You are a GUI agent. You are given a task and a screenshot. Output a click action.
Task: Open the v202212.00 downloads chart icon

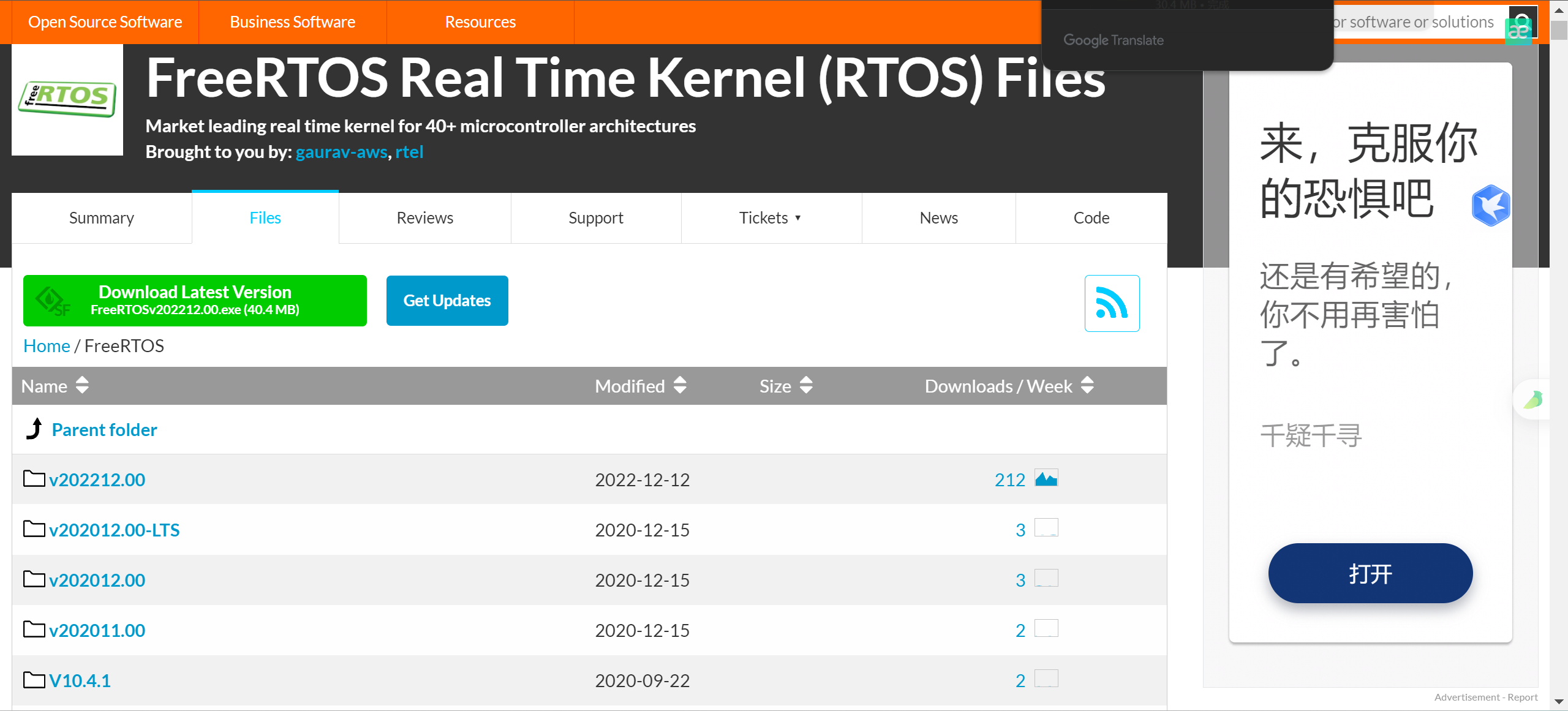(1046, 478)
